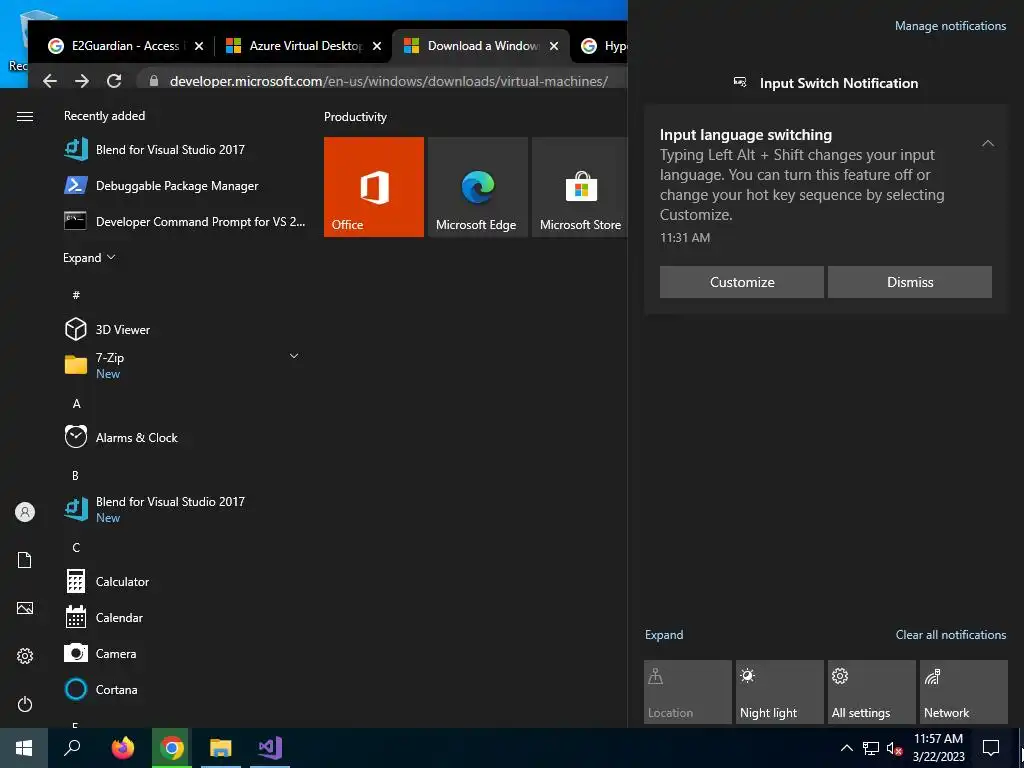The image size is (1024, 768).
Task: Expand the 7-Zip folder chevron
Action: tap(294, 356)
